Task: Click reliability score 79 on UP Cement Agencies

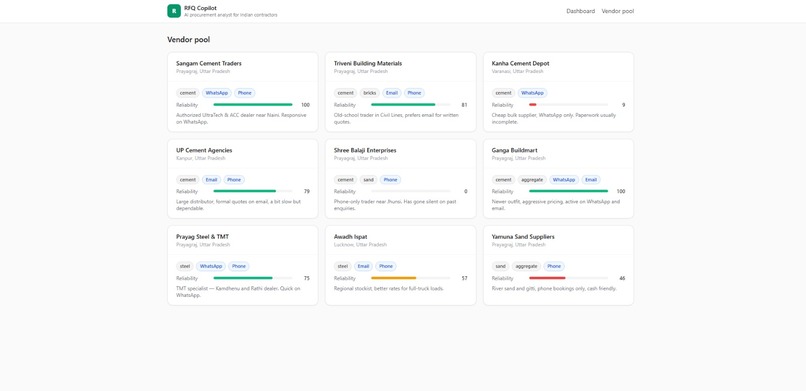Action: (306, 191)
